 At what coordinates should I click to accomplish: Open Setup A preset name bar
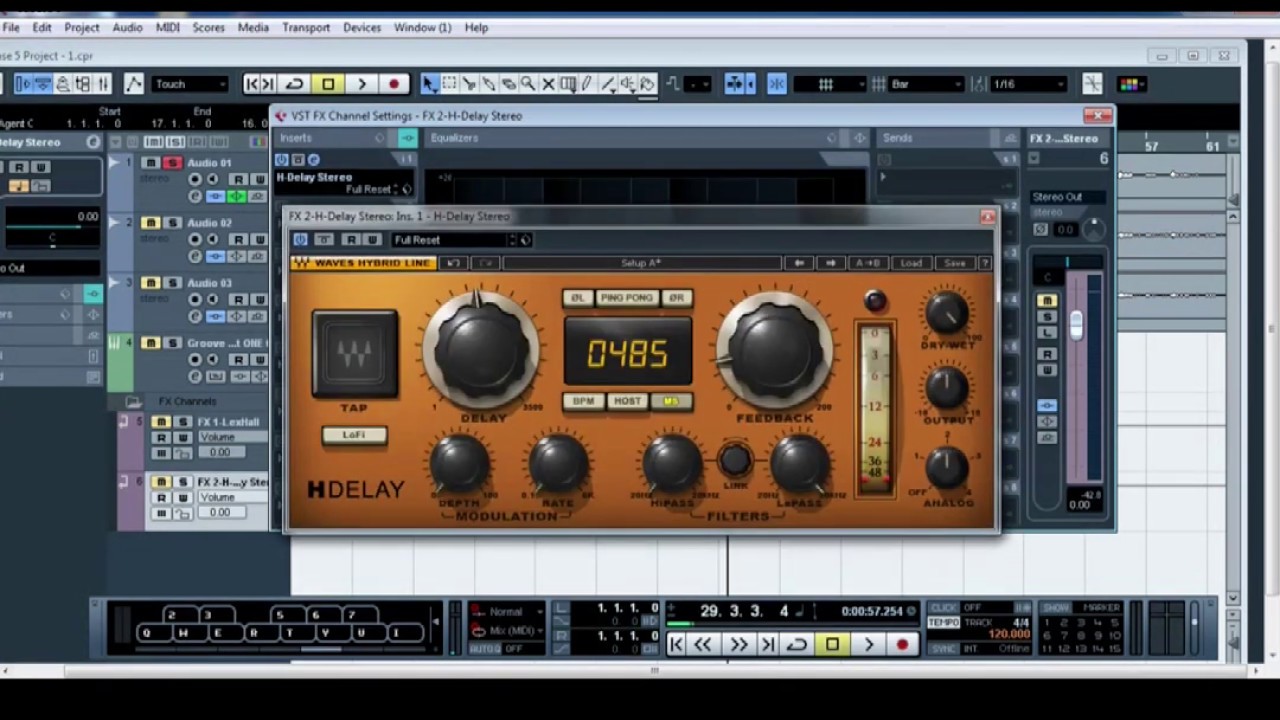640,263
